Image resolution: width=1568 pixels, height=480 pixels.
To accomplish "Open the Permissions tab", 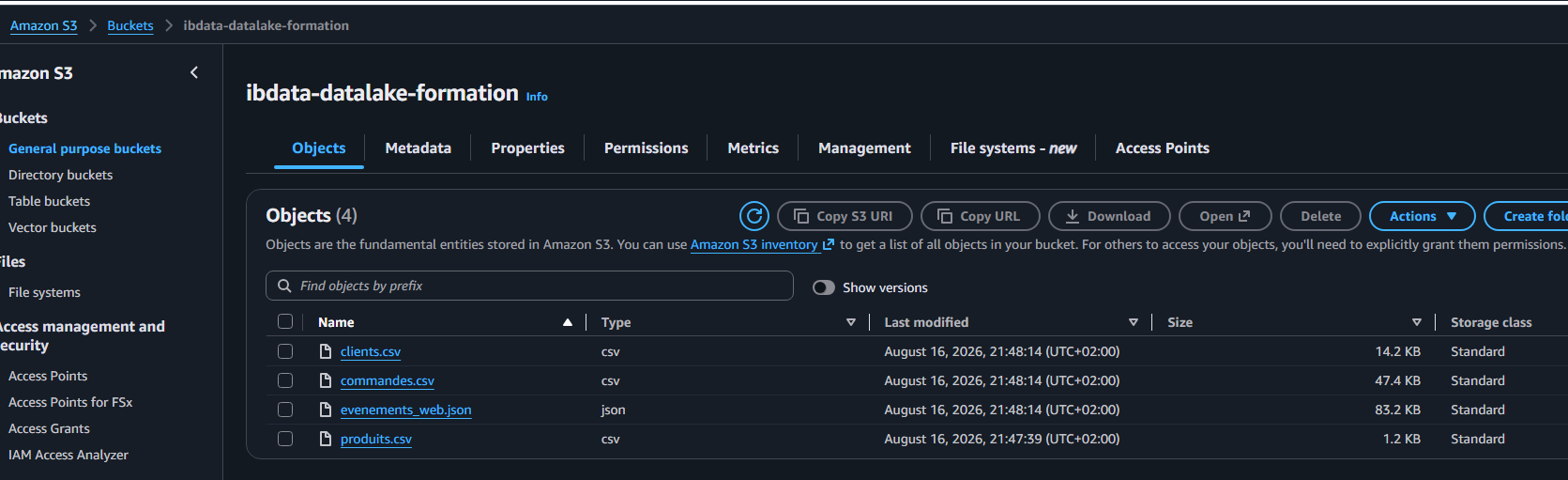I will [646, 148].
